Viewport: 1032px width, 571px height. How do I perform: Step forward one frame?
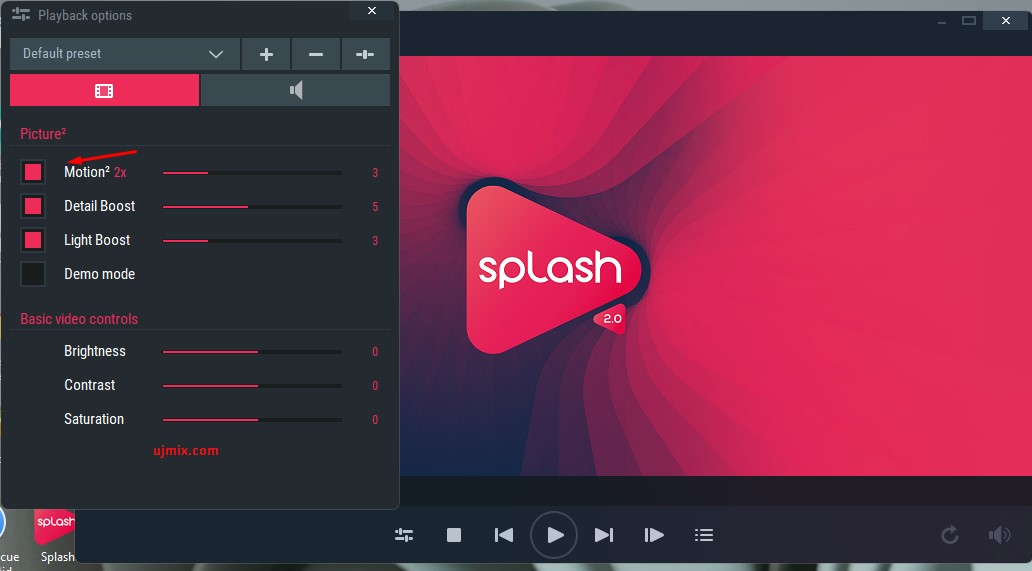(x=654, y=535)
